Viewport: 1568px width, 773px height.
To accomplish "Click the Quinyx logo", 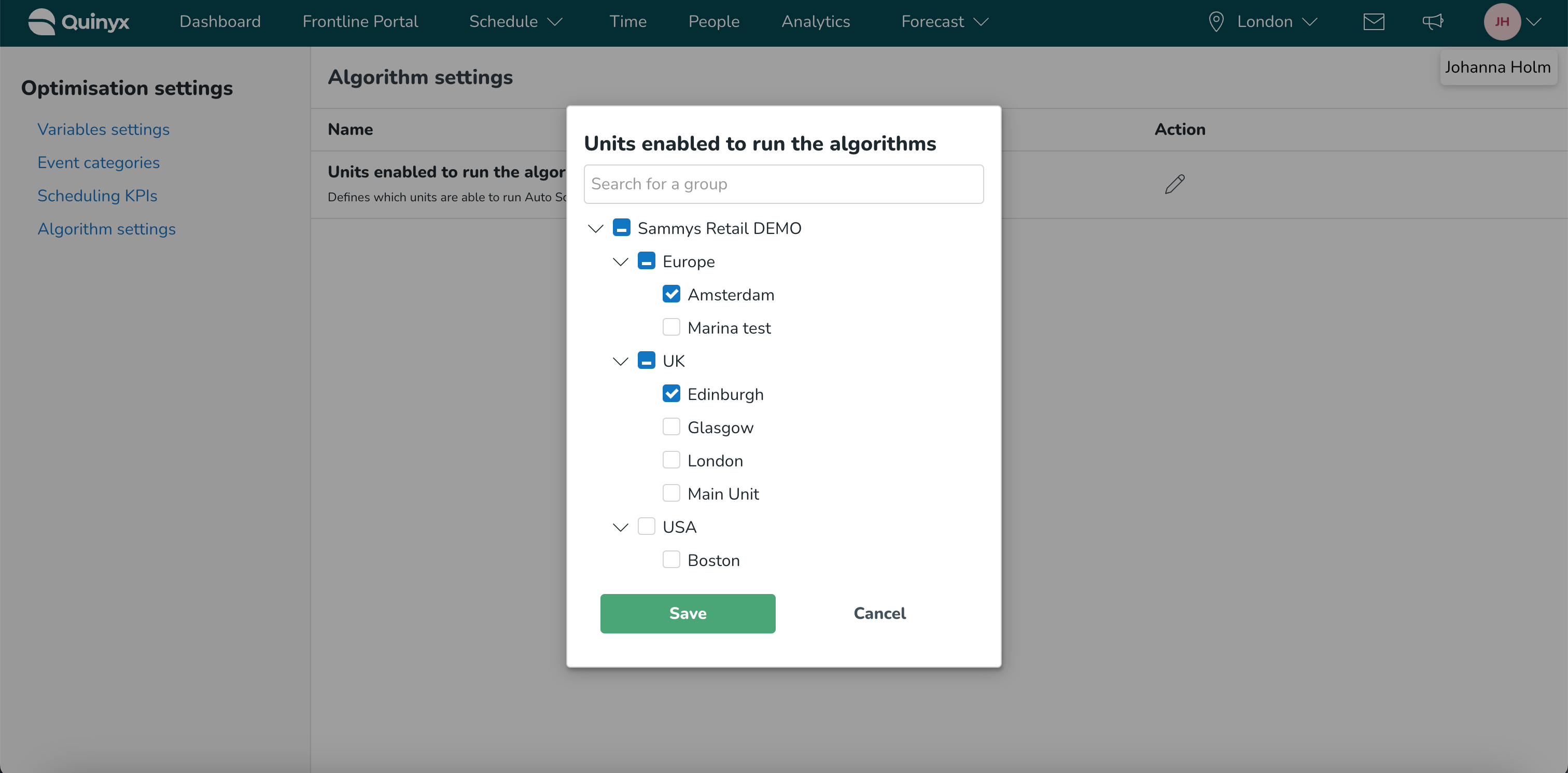I will (78, 22).
